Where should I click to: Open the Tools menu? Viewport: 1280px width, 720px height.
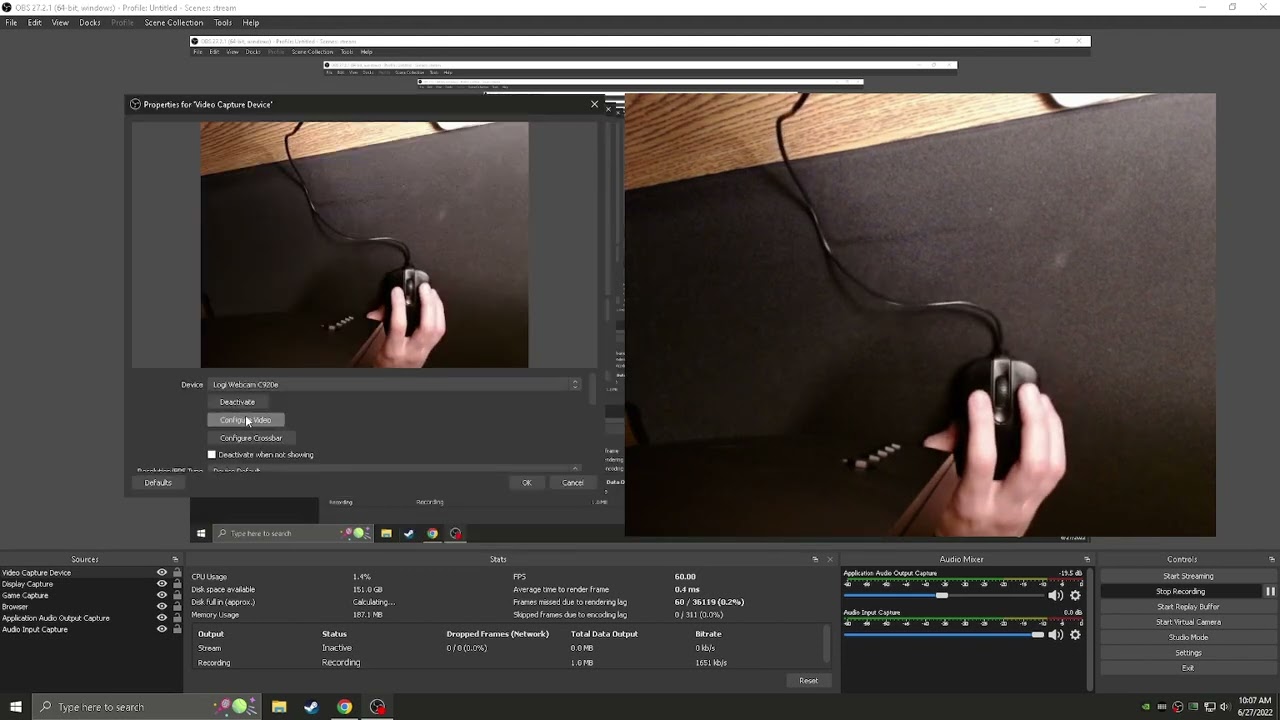223,22
